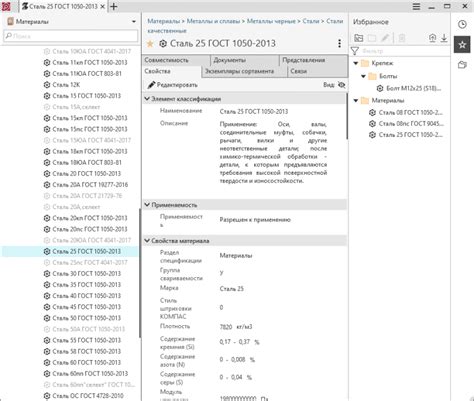The image size is (474, 401).
Task: Click gear icon of Сталь 40 ГОСТ 1050-2013
Action: tap(47, 296)
